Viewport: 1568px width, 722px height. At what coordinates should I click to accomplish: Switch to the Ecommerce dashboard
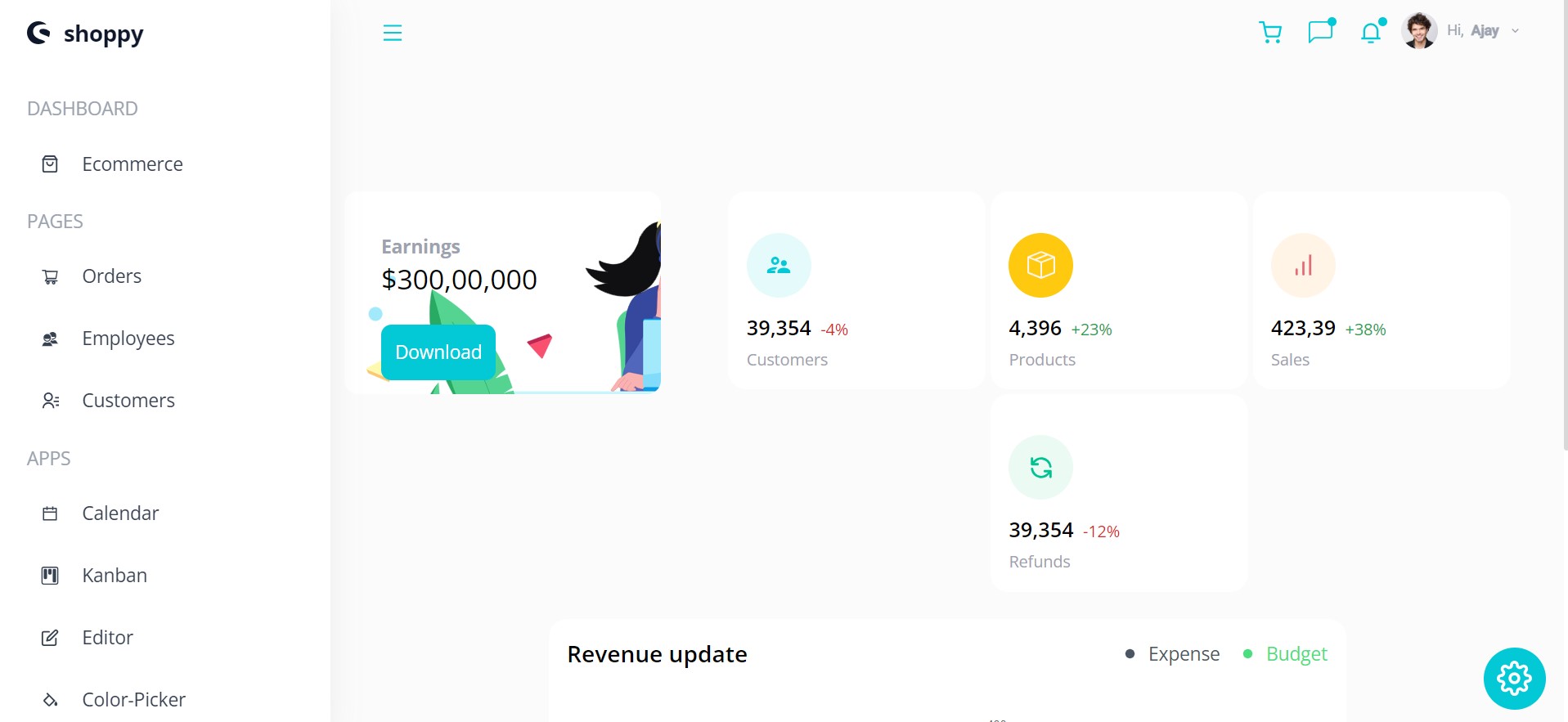(132, 164)
